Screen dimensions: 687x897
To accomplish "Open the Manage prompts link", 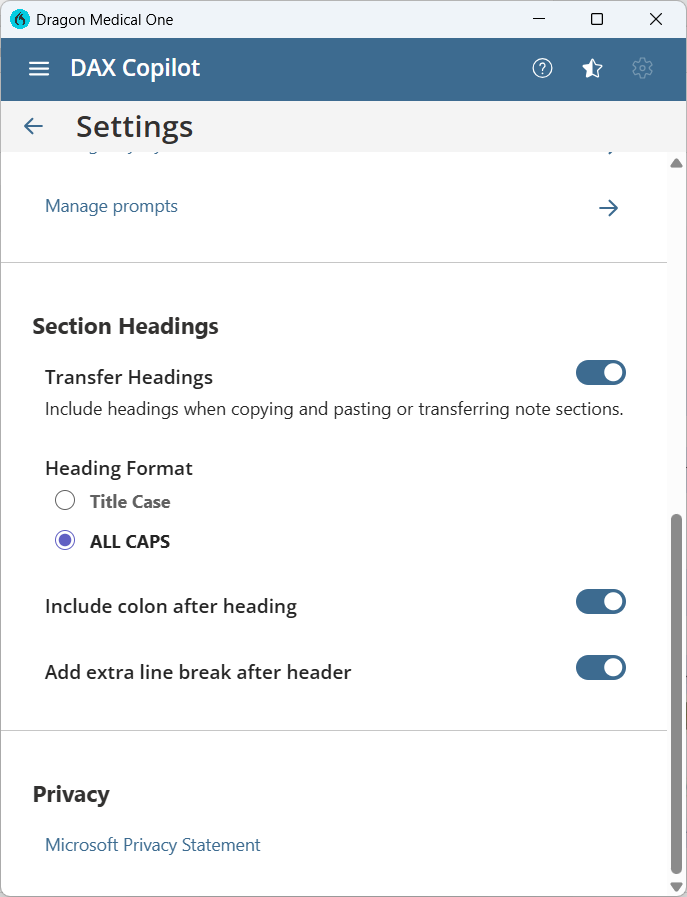I will [x=111, y=206].
